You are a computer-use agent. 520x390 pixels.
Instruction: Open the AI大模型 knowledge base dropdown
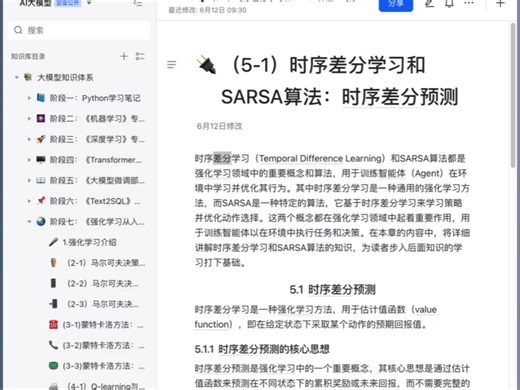(89, 3)
